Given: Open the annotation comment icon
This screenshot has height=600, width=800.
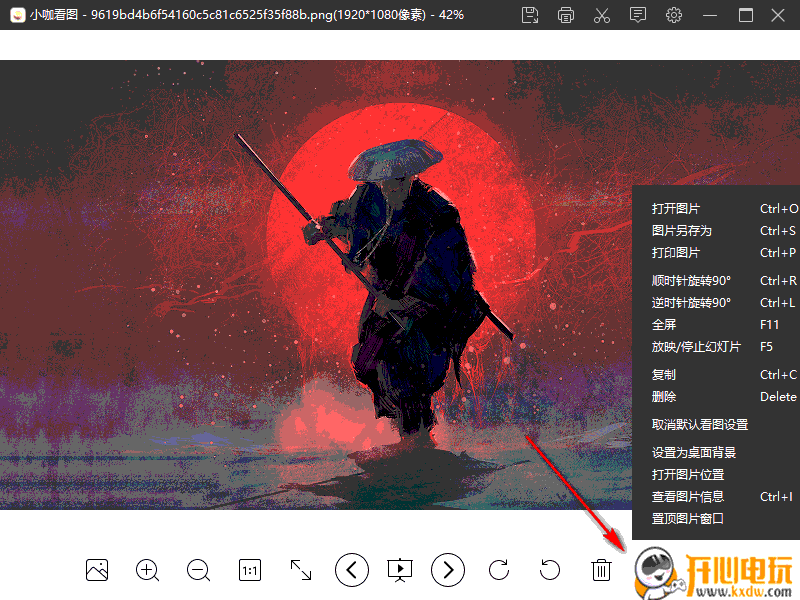Looking at the screenshot, I should click(x=638, y=16).
